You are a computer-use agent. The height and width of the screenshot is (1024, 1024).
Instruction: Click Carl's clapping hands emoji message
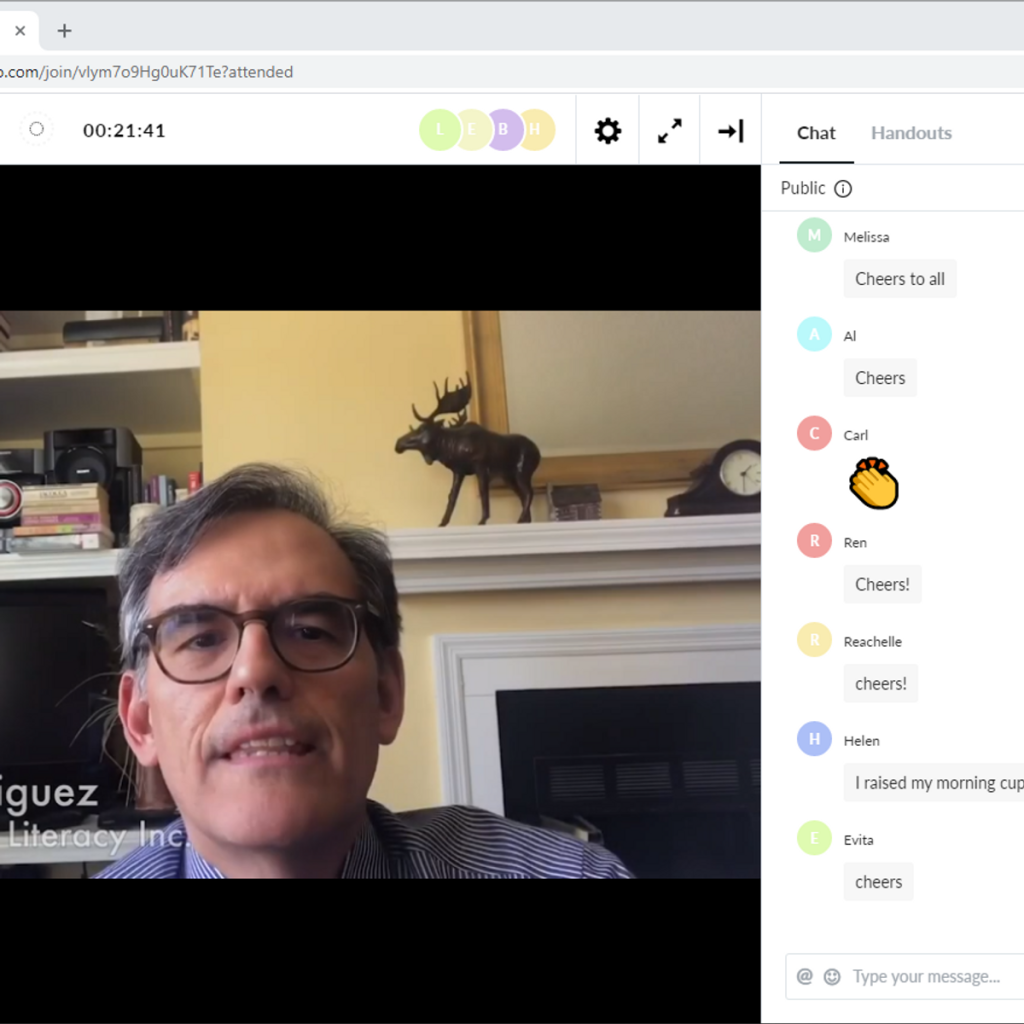(x=873, y=484)
